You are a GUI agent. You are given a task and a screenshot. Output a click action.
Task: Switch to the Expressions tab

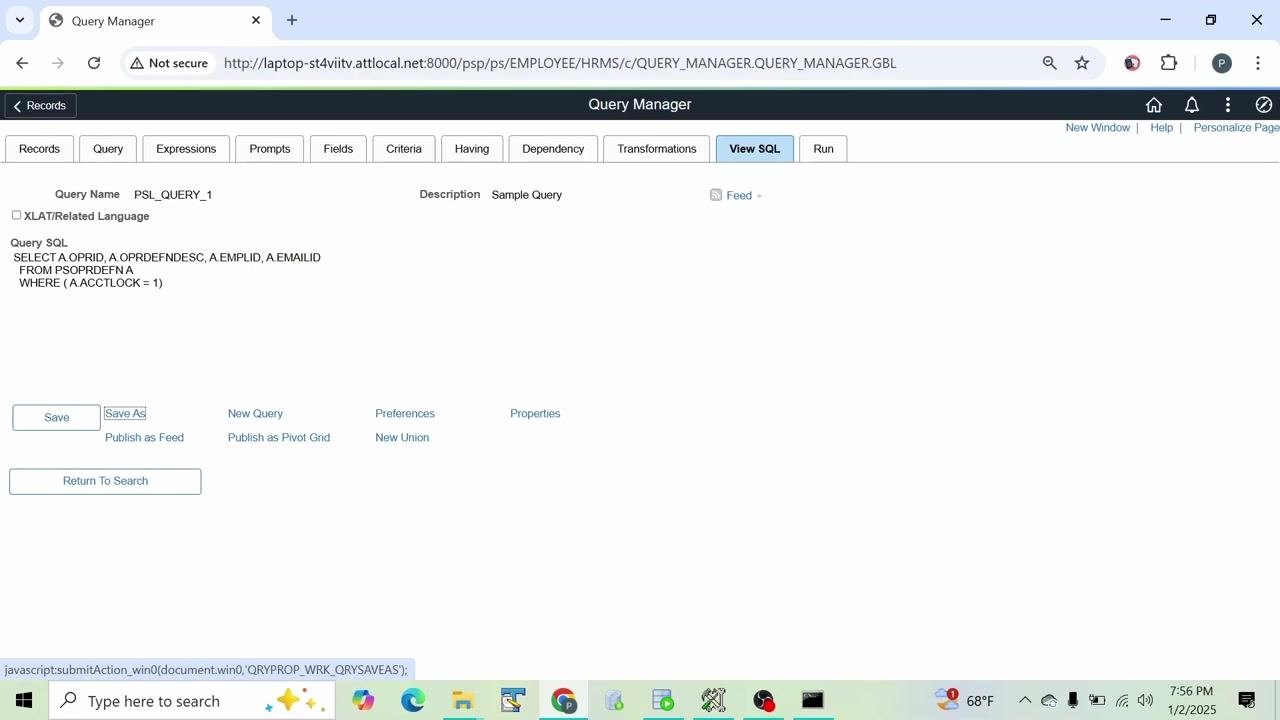[186, 149]
